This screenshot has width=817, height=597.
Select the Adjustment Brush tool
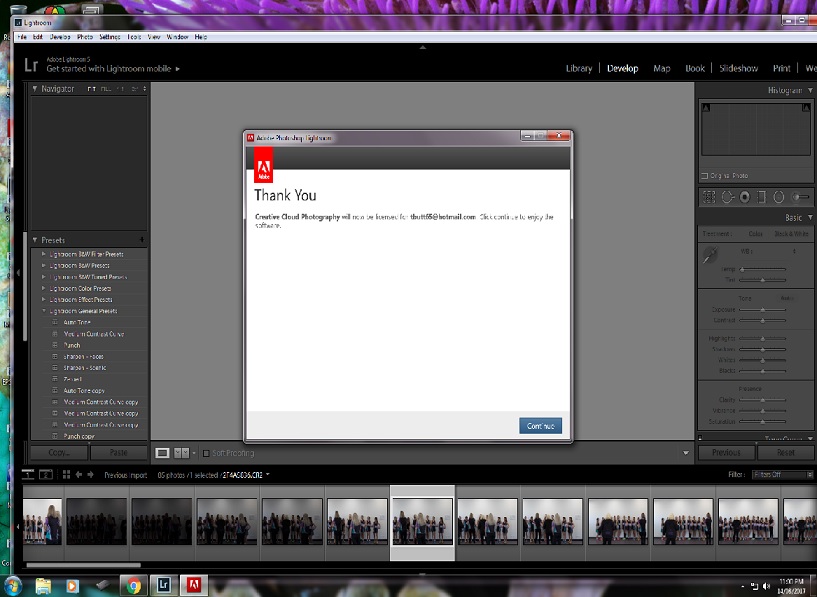coord(800,197)
